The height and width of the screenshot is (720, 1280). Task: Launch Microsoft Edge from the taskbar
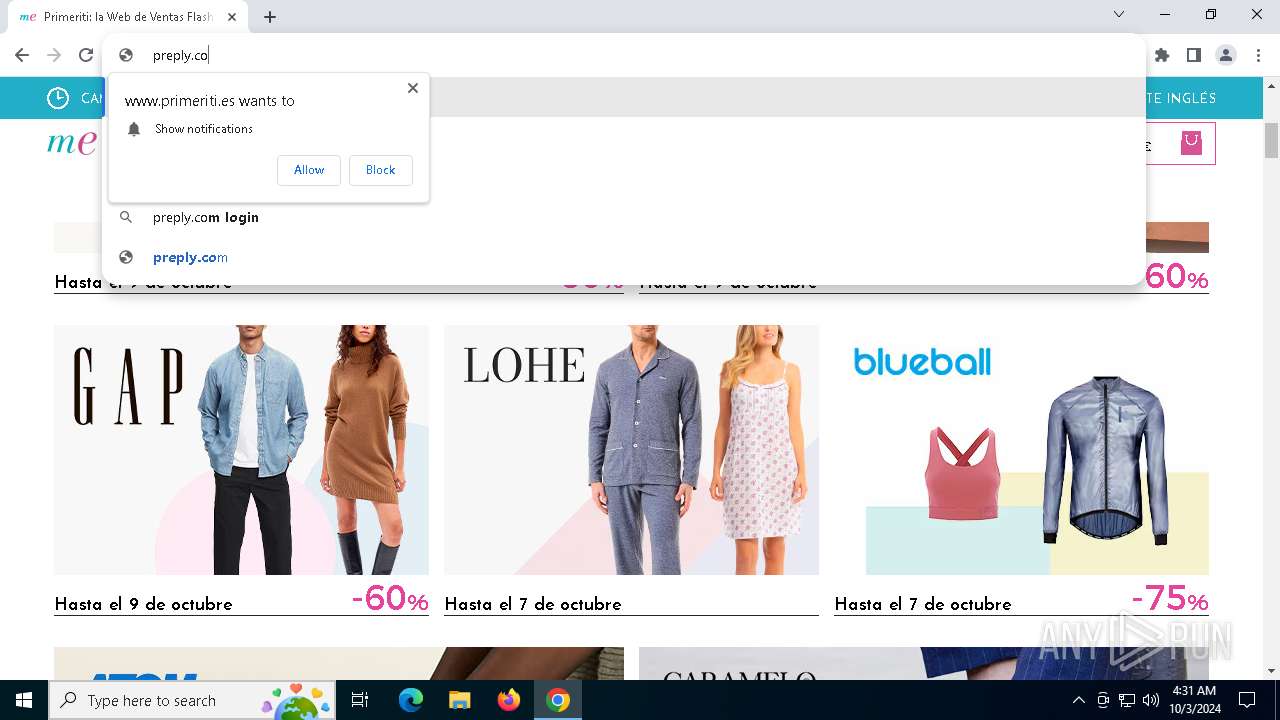point(411,700)
